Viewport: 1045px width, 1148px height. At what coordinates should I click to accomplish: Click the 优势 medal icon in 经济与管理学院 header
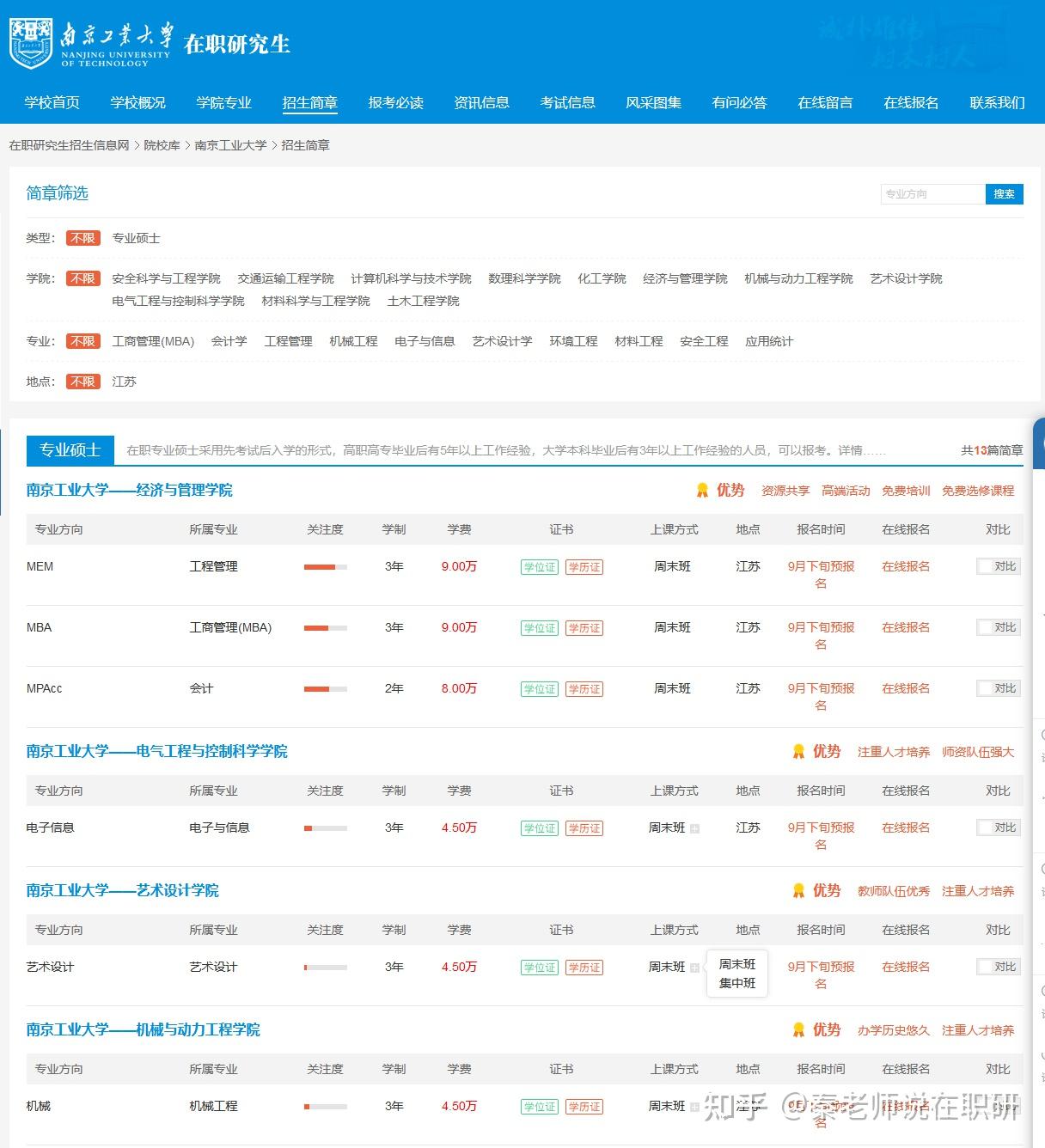tap(702, 490)
